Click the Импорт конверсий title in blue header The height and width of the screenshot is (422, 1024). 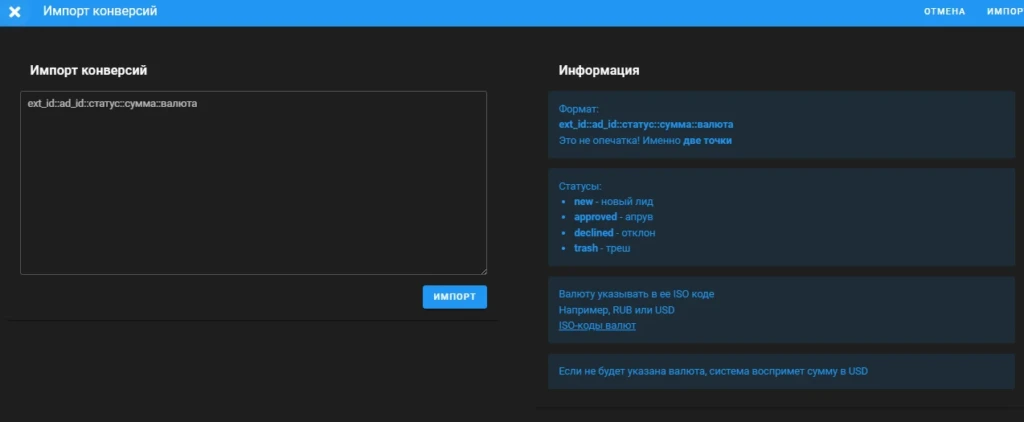[x=100, y=12]
